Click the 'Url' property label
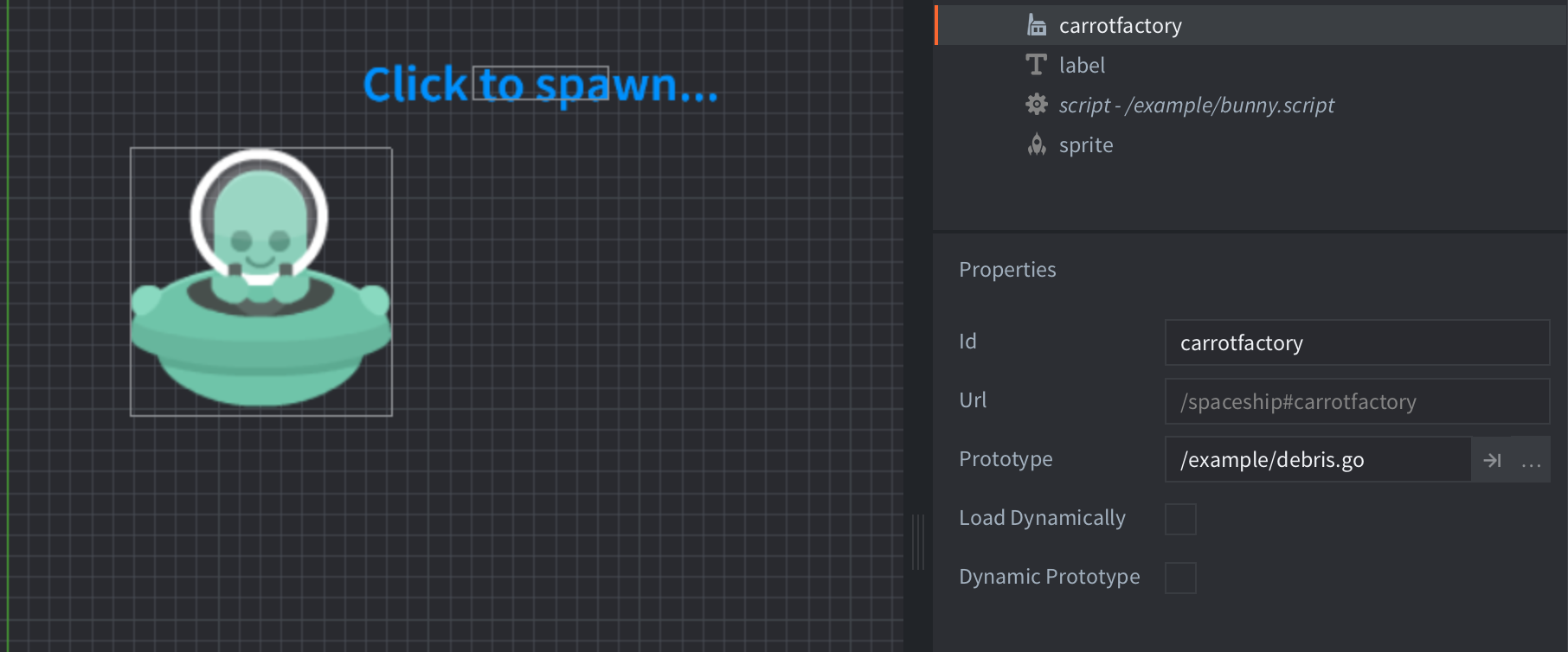Viewport: 1568px width, 652px height. 973,400
